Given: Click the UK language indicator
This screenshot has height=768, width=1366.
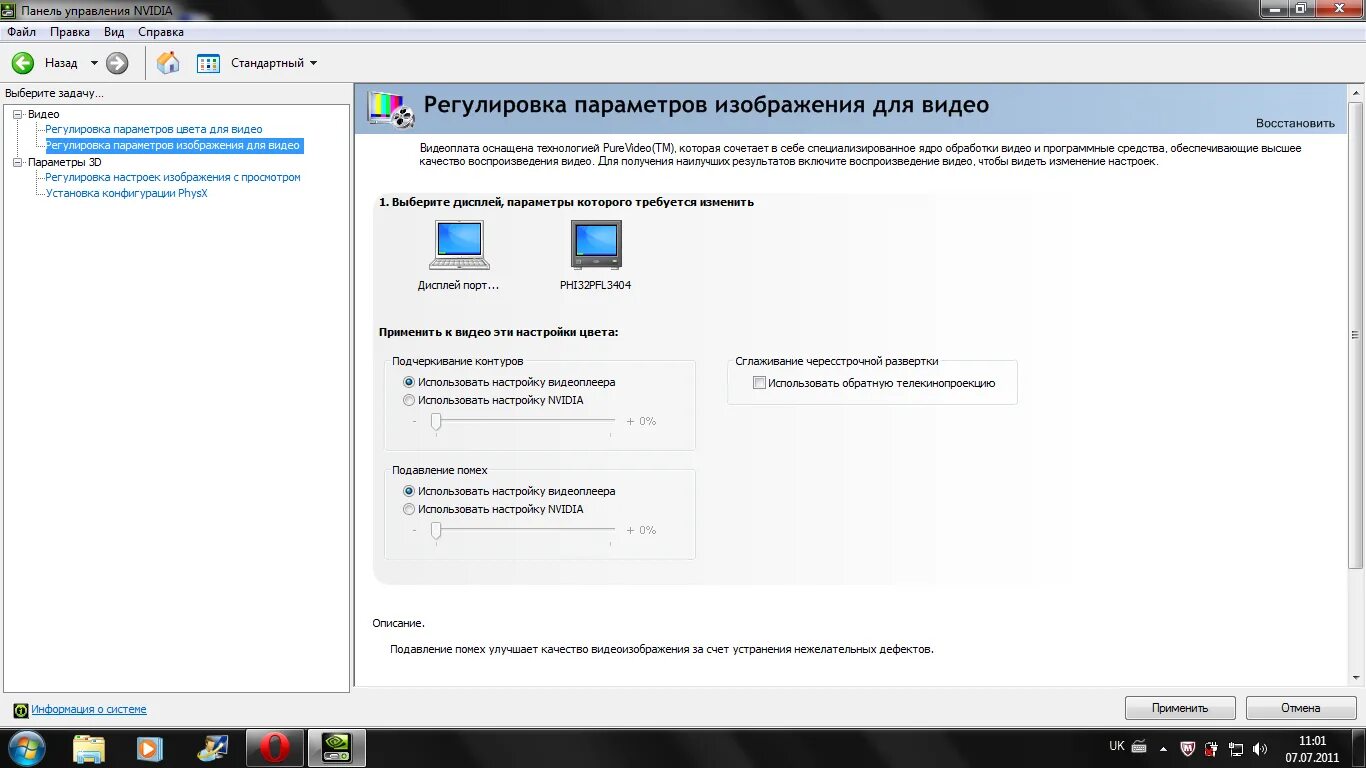Looking at the screenshot, I should (x=1117, y=746).
